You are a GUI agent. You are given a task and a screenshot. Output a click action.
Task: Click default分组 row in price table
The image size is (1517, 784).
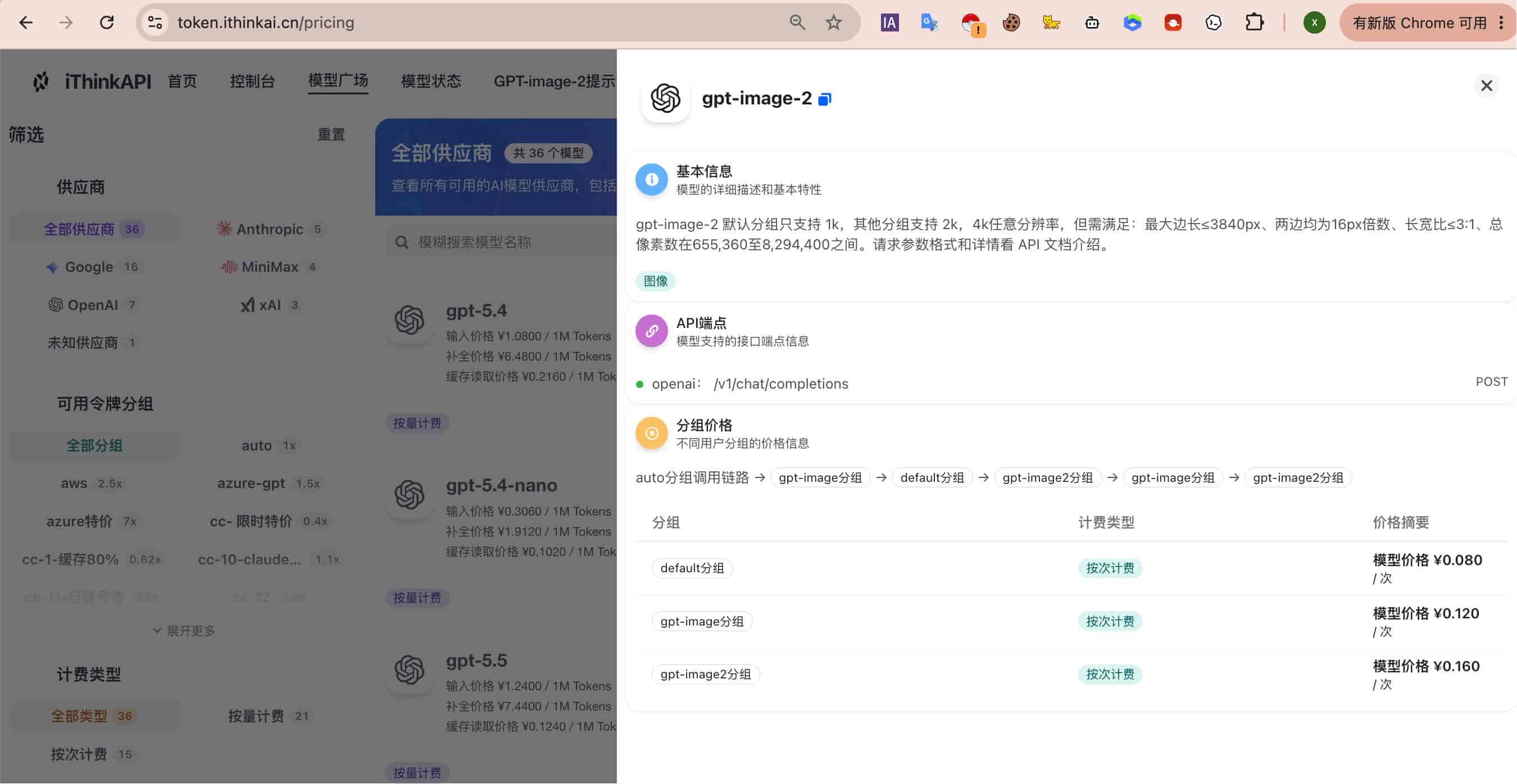pyautogui.click(x=1072, y=568)
